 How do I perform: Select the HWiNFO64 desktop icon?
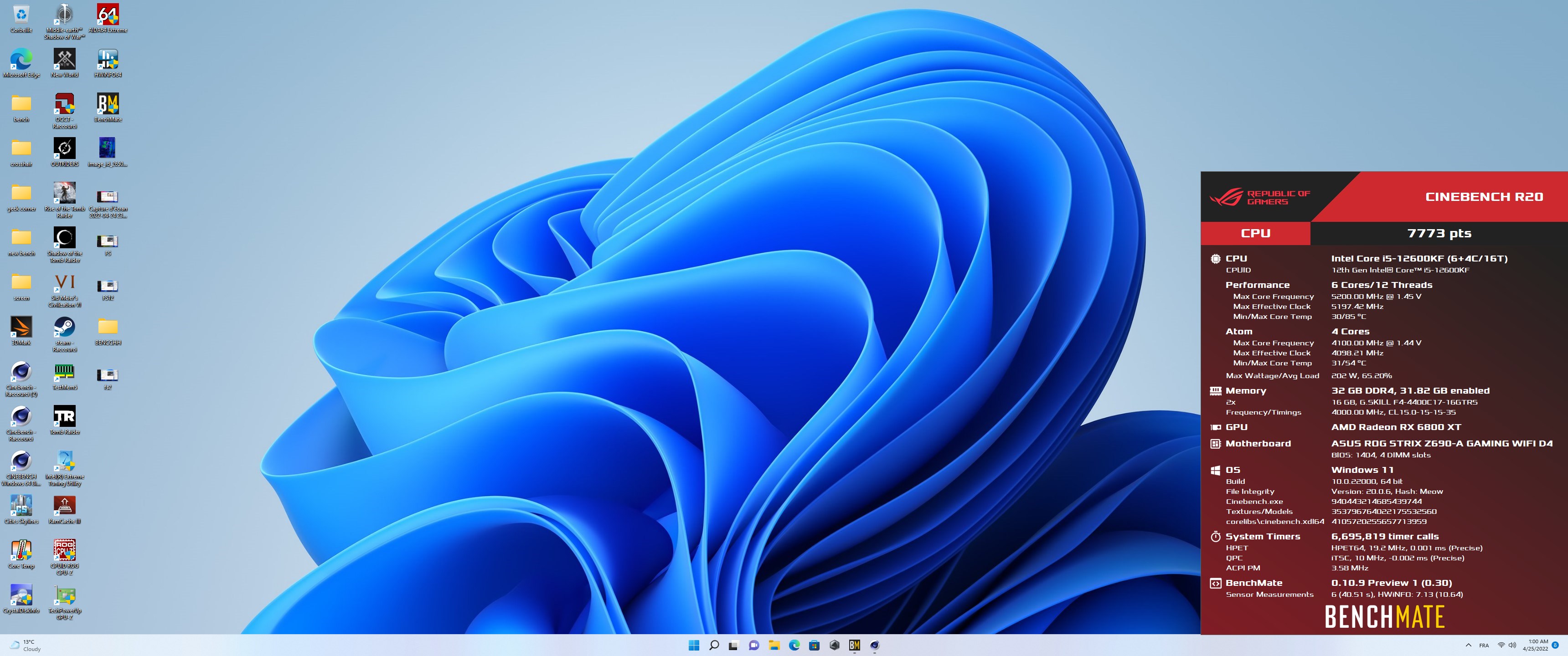pos(108,63)
